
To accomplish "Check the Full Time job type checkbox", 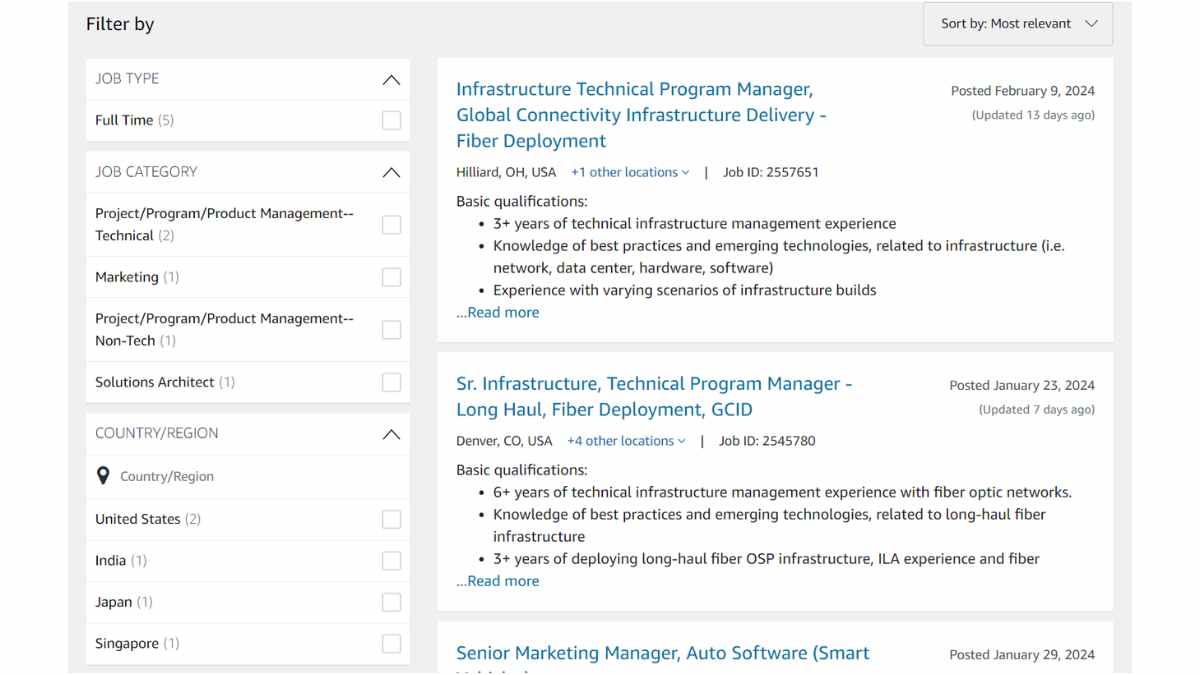I will 391,120.
